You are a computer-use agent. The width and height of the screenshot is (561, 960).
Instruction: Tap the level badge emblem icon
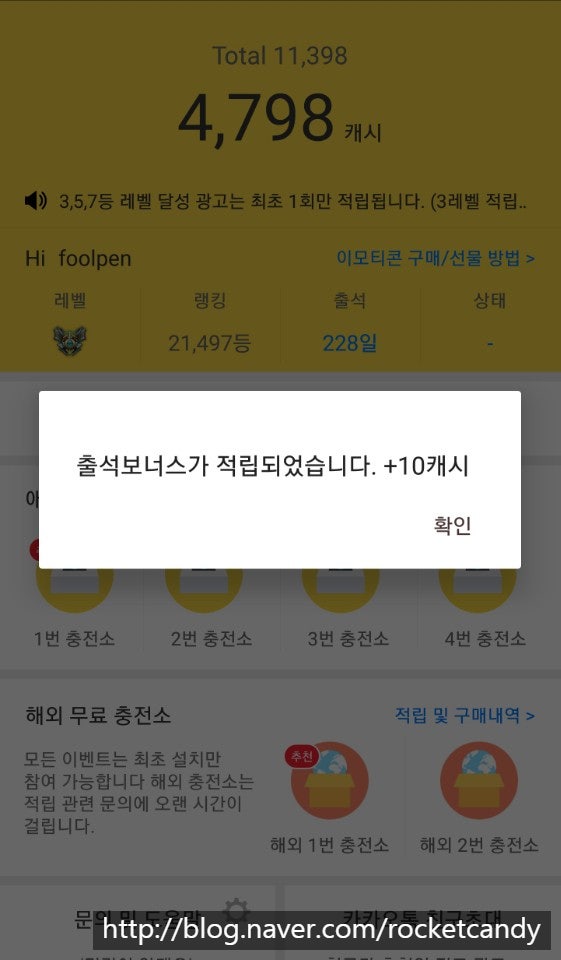70,342
